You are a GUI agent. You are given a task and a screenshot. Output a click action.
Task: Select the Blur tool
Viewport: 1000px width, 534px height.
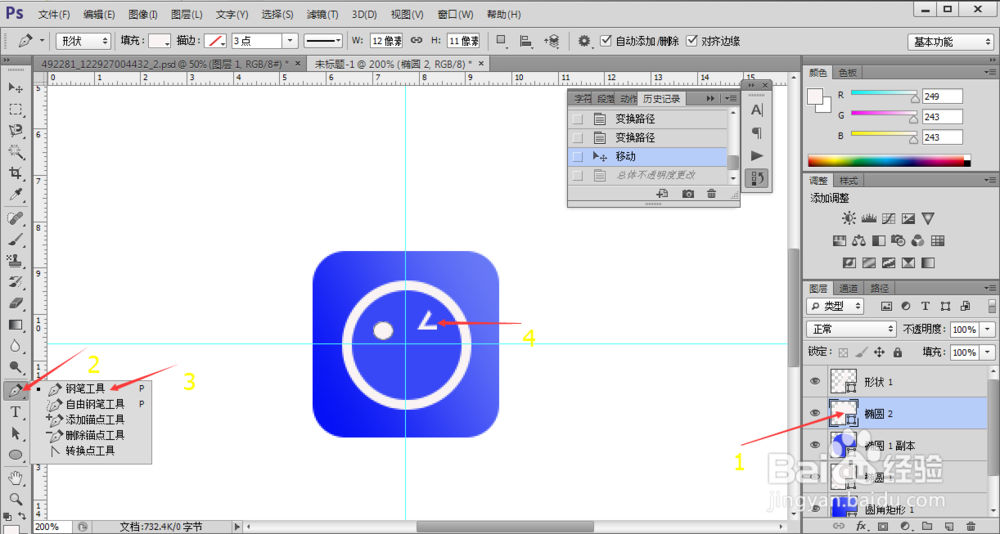[16, 345]
